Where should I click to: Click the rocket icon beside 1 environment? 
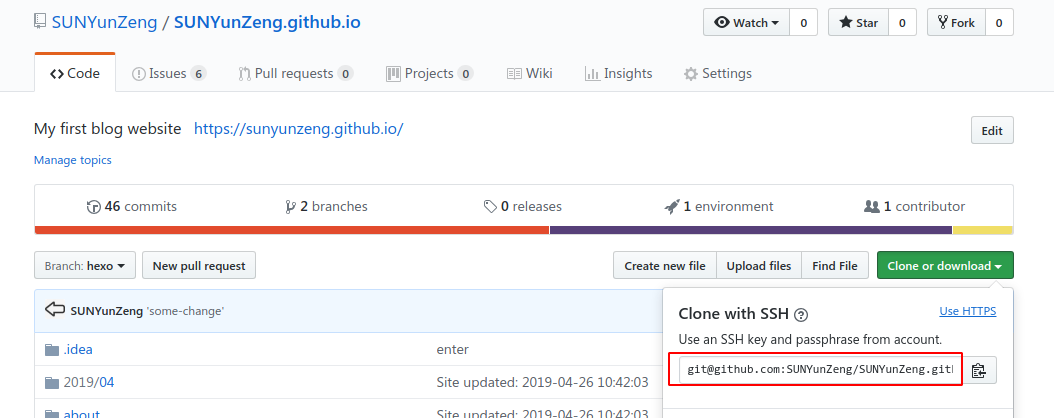click(x=672, y=207)
